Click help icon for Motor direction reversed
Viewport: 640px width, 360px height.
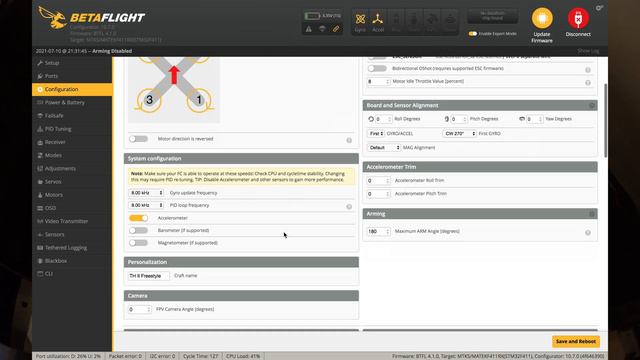(x=349, y=140)
